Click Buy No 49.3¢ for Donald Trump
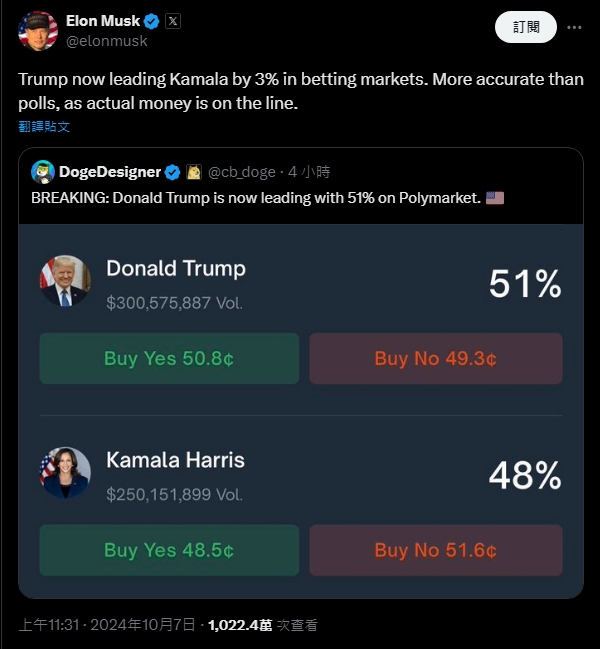 435,358
